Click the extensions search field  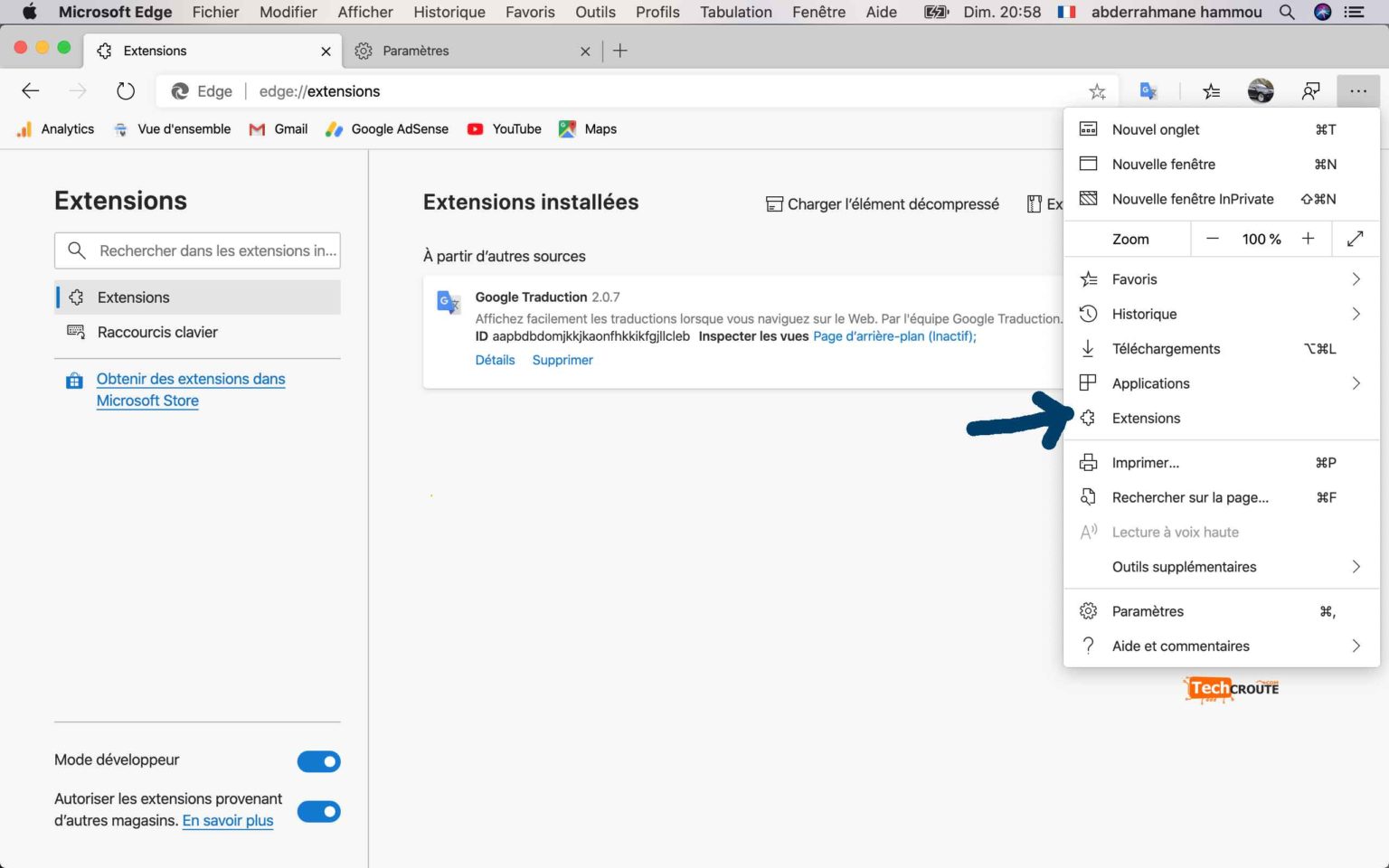[197, 250]
